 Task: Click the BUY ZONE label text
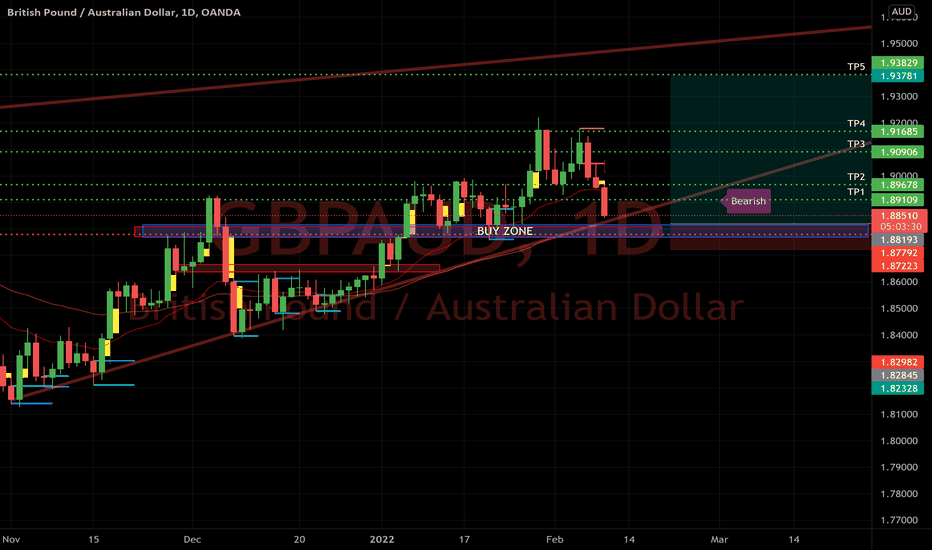coord(505,231)
